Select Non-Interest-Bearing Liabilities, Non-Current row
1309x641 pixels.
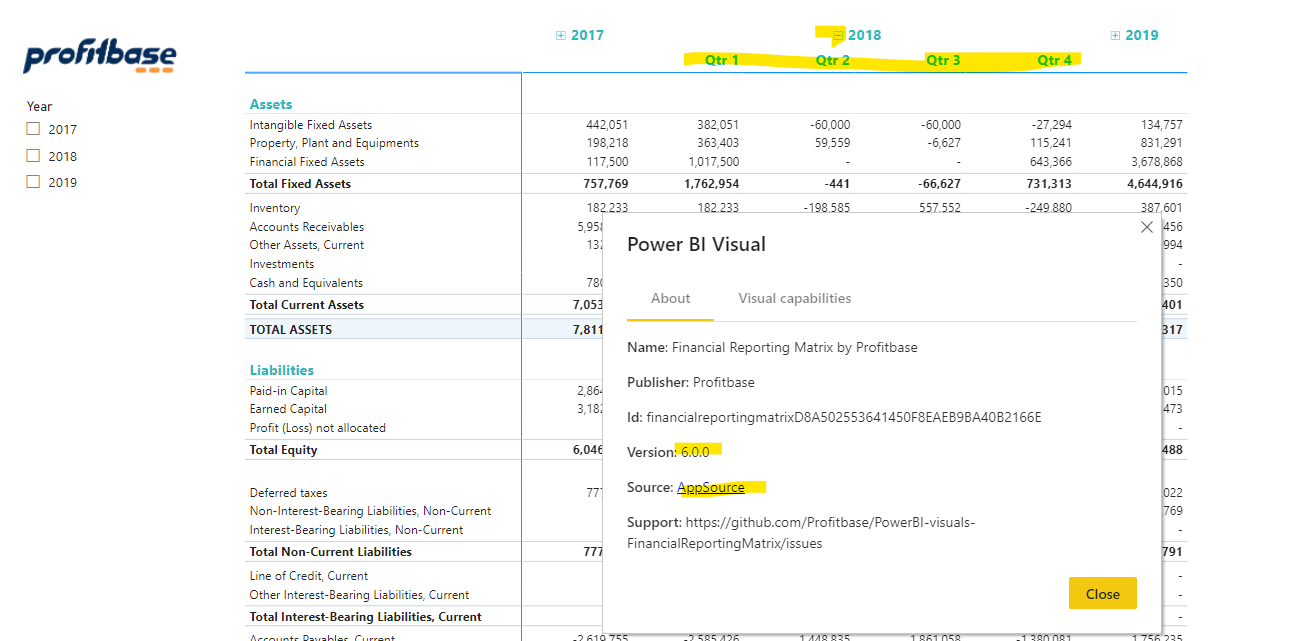point(370,511)
